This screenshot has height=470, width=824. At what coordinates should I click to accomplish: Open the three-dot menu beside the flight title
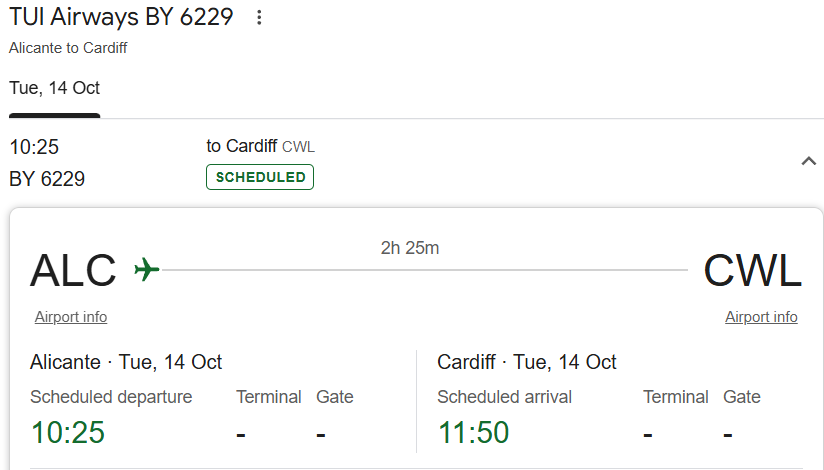click(260, 18)
